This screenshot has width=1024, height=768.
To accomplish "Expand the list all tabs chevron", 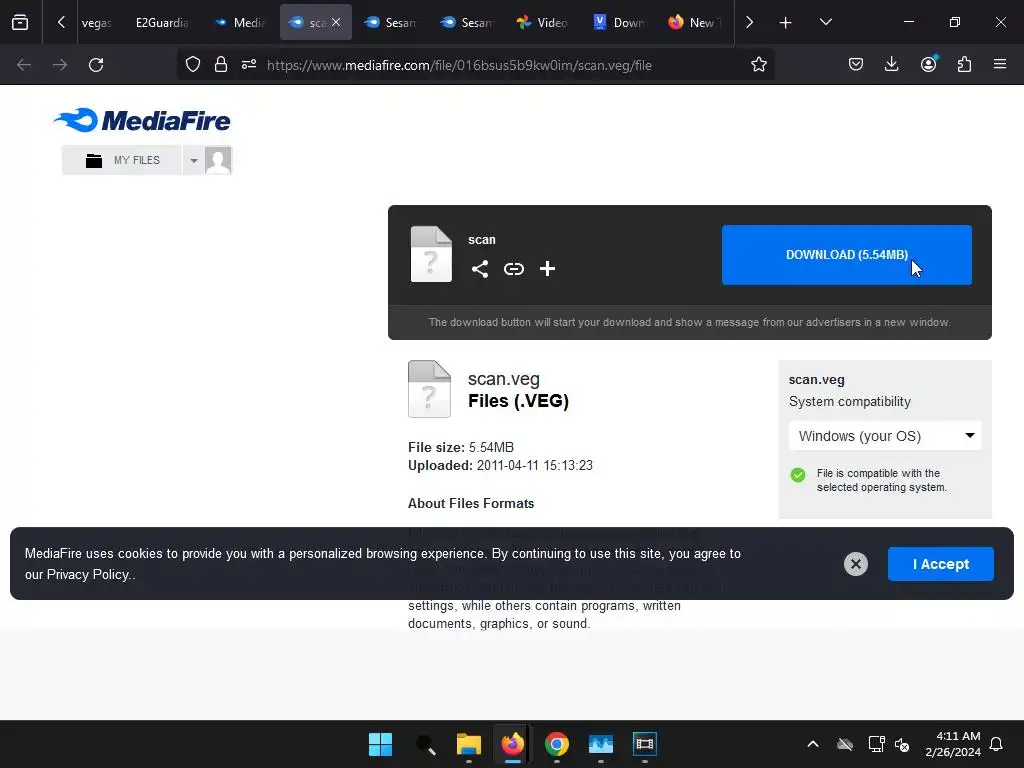I will [x=825, y=23].
